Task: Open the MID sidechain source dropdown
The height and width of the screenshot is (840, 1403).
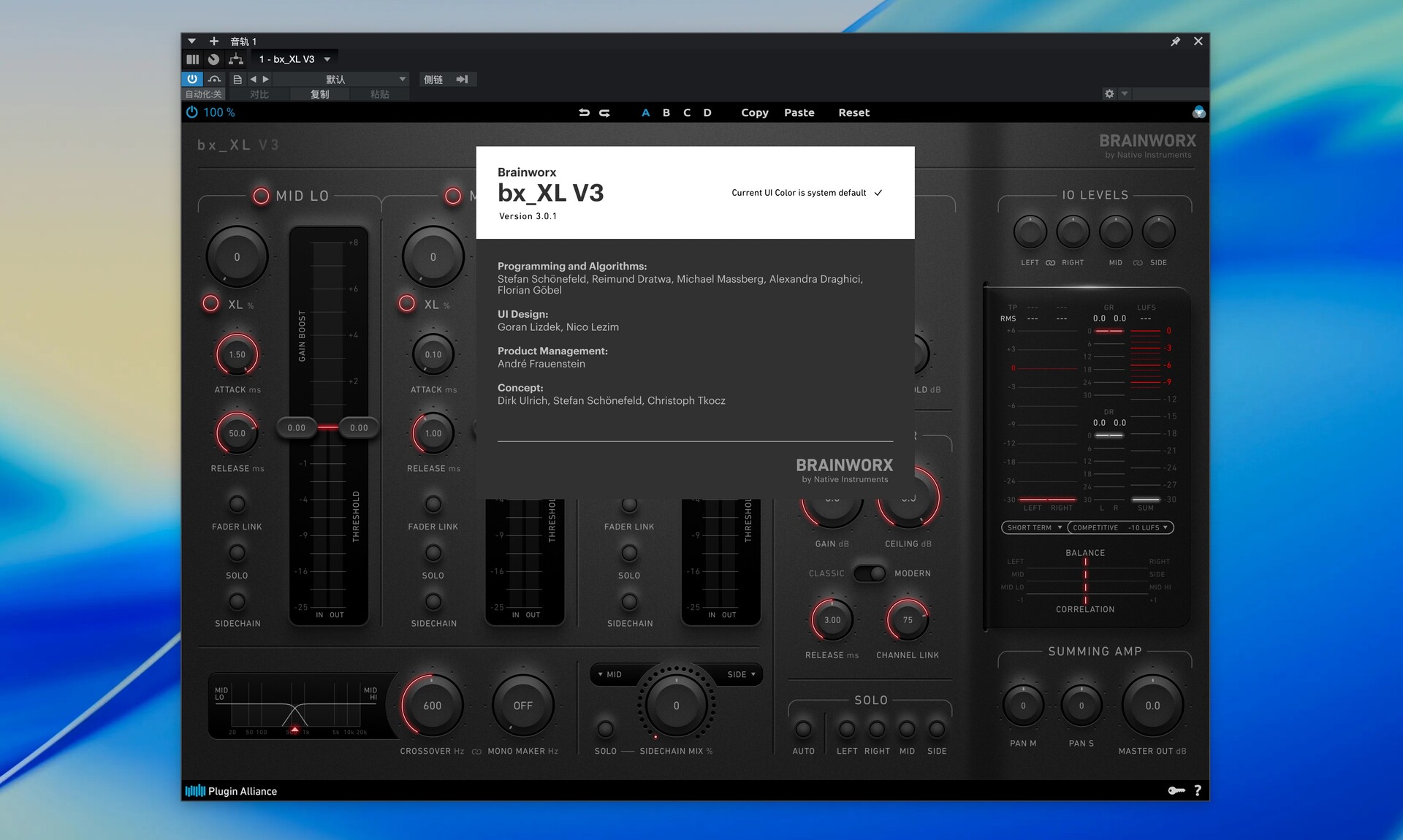Action: click(611, 674)
